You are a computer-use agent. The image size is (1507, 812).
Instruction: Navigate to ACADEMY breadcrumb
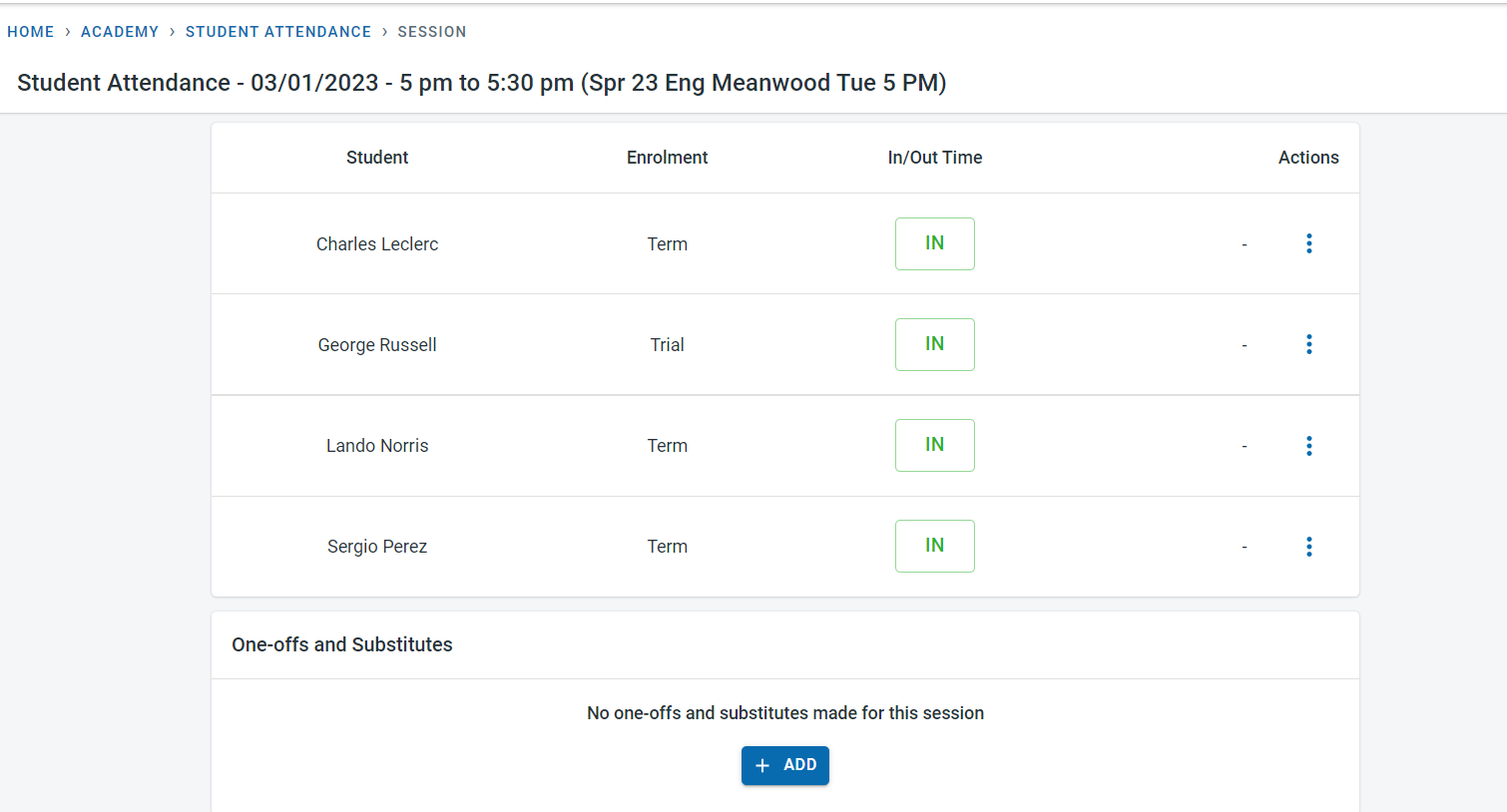tap(120, 32)
